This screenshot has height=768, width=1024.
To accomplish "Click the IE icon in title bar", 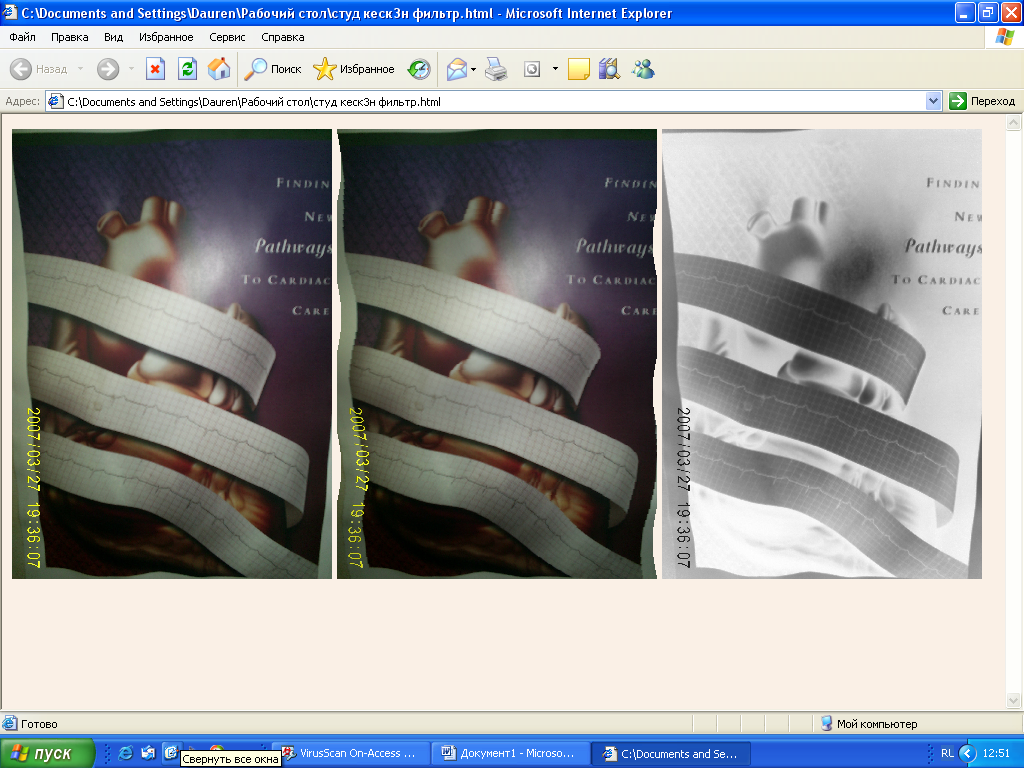I will [x=10, y=12].
